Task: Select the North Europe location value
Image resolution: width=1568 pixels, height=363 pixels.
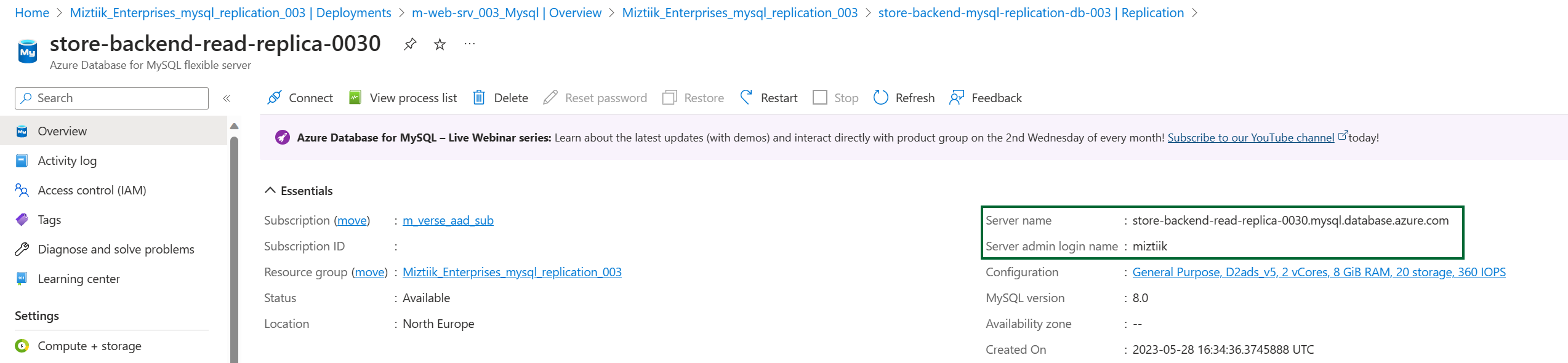Action: 438,324
